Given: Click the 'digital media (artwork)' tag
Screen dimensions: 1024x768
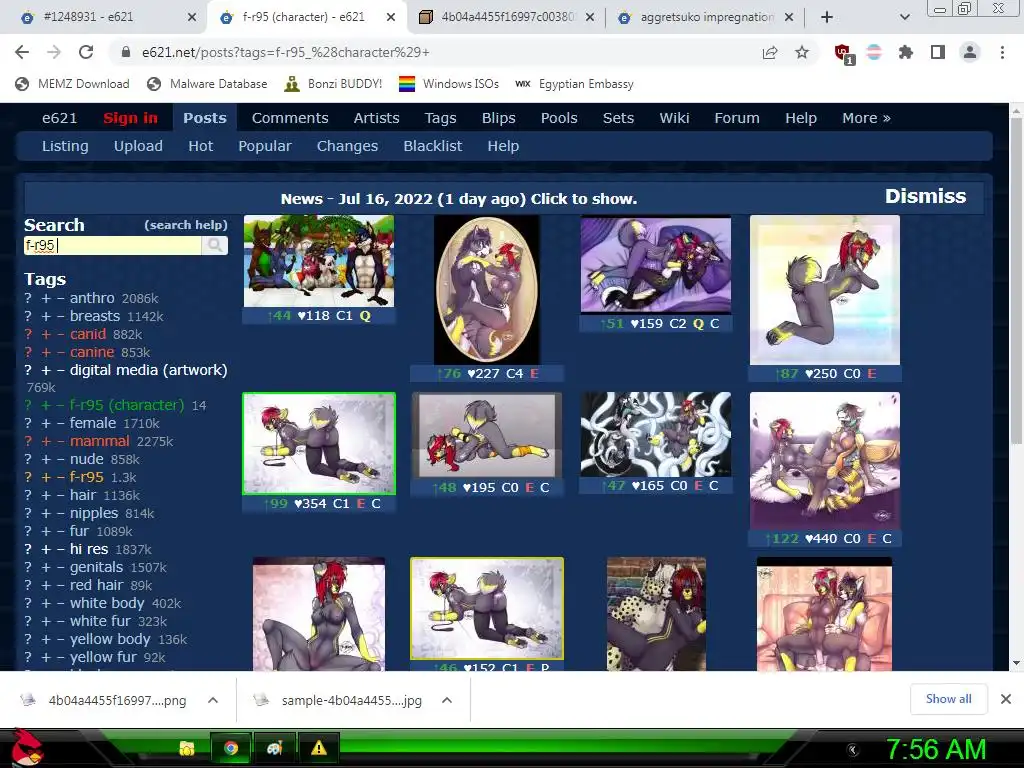Looking at the screenshot, I should pyautogui.click(x=148, y=370).
